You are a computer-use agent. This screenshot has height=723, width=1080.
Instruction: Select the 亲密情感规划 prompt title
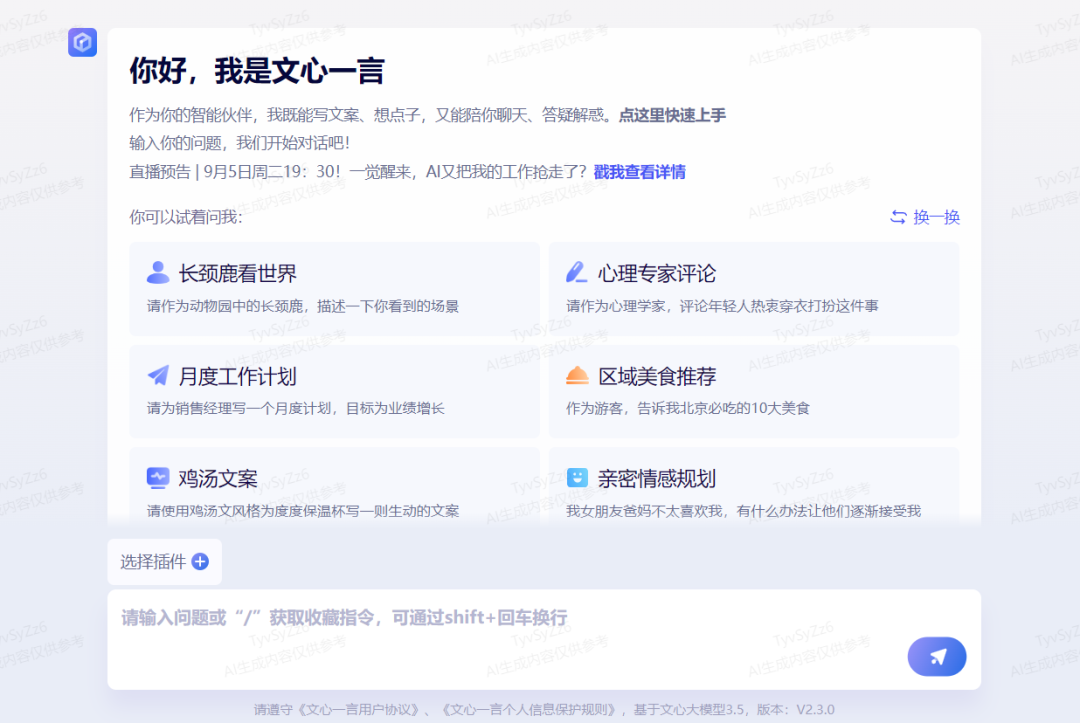tap(656, 479)
